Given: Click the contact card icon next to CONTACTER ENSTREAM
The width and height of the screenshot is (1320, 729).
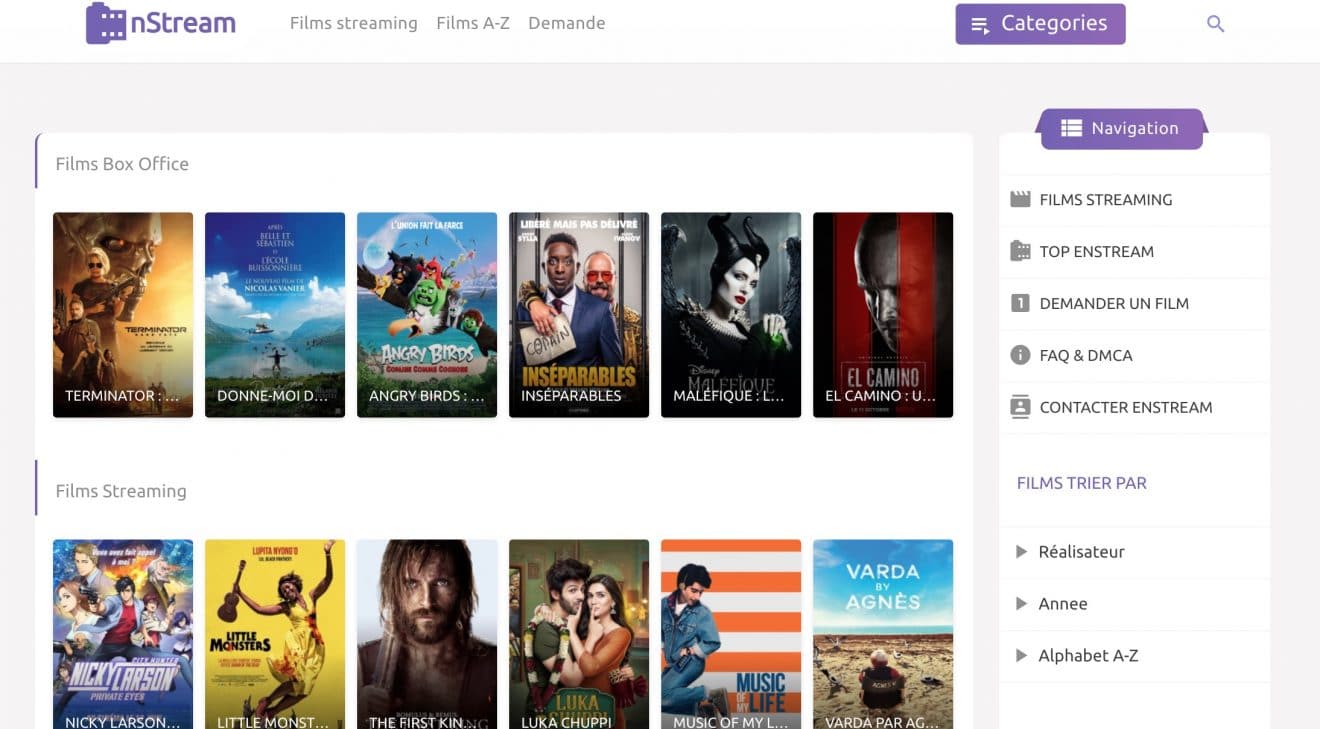Looking at the screenshot, I should [1020, 407].
